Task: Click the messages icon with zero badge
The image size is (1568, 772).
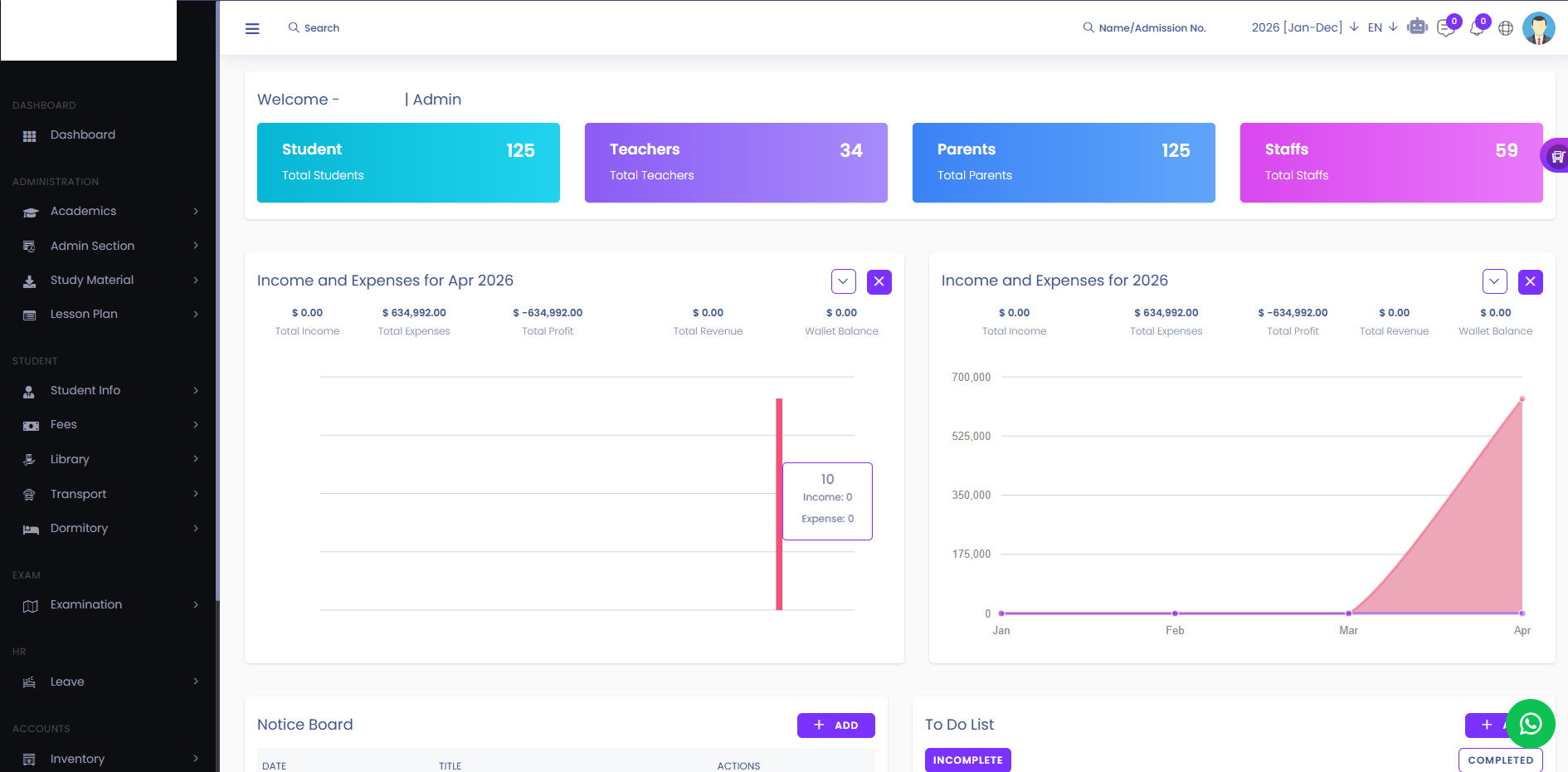Action: (x=1446, y=29)
